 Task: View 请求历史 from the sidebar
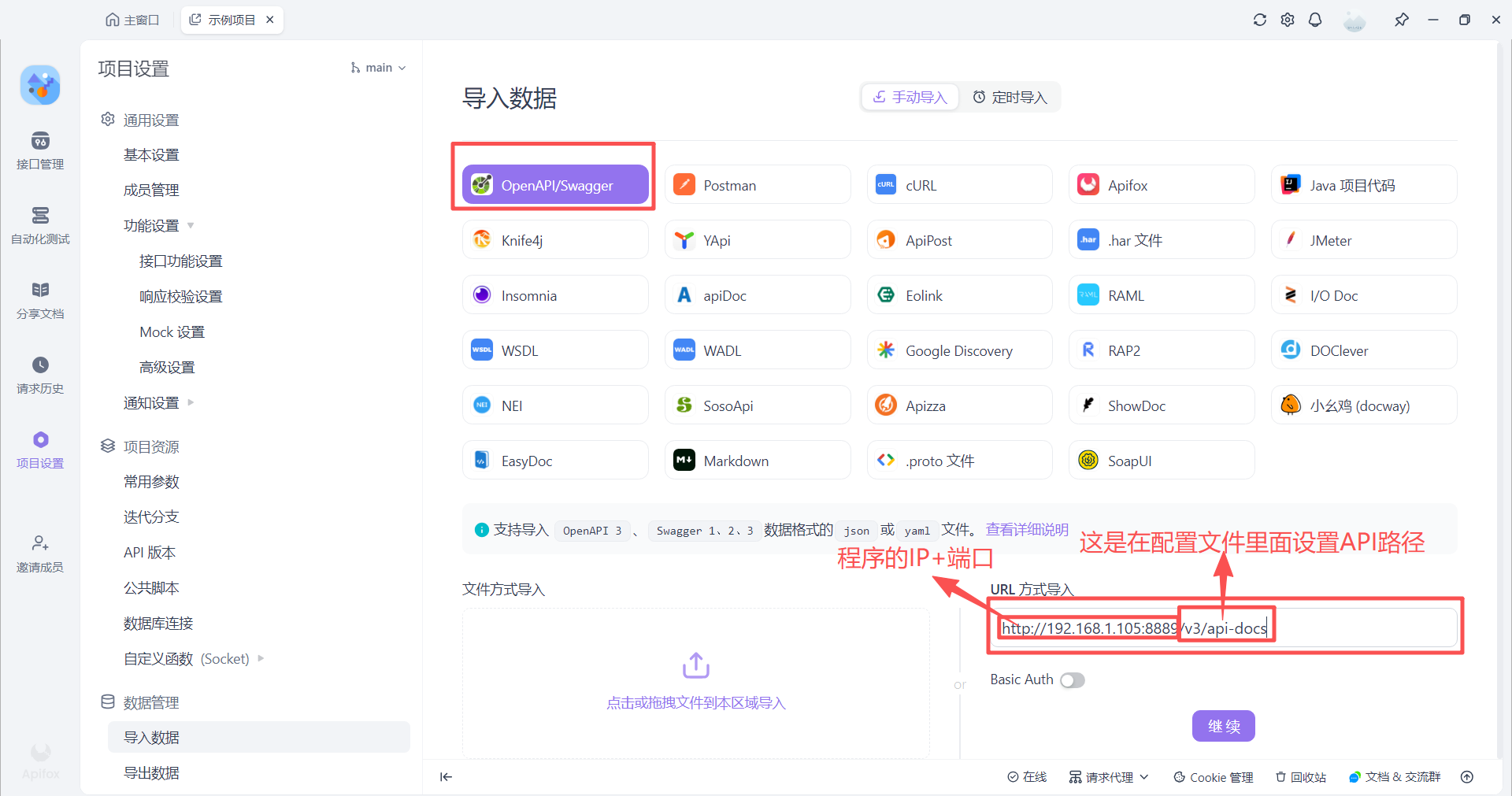[39, 373]
